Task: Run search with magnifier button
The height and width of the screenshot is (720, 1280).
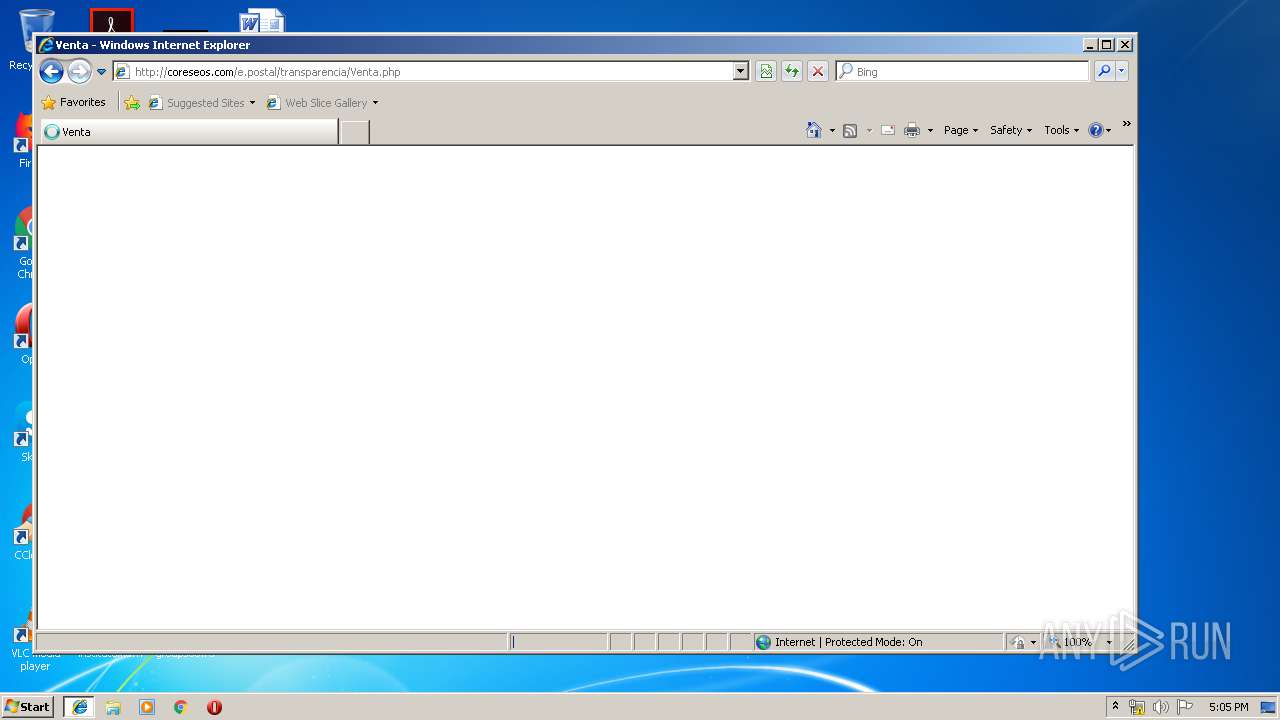Action: 1104,71
